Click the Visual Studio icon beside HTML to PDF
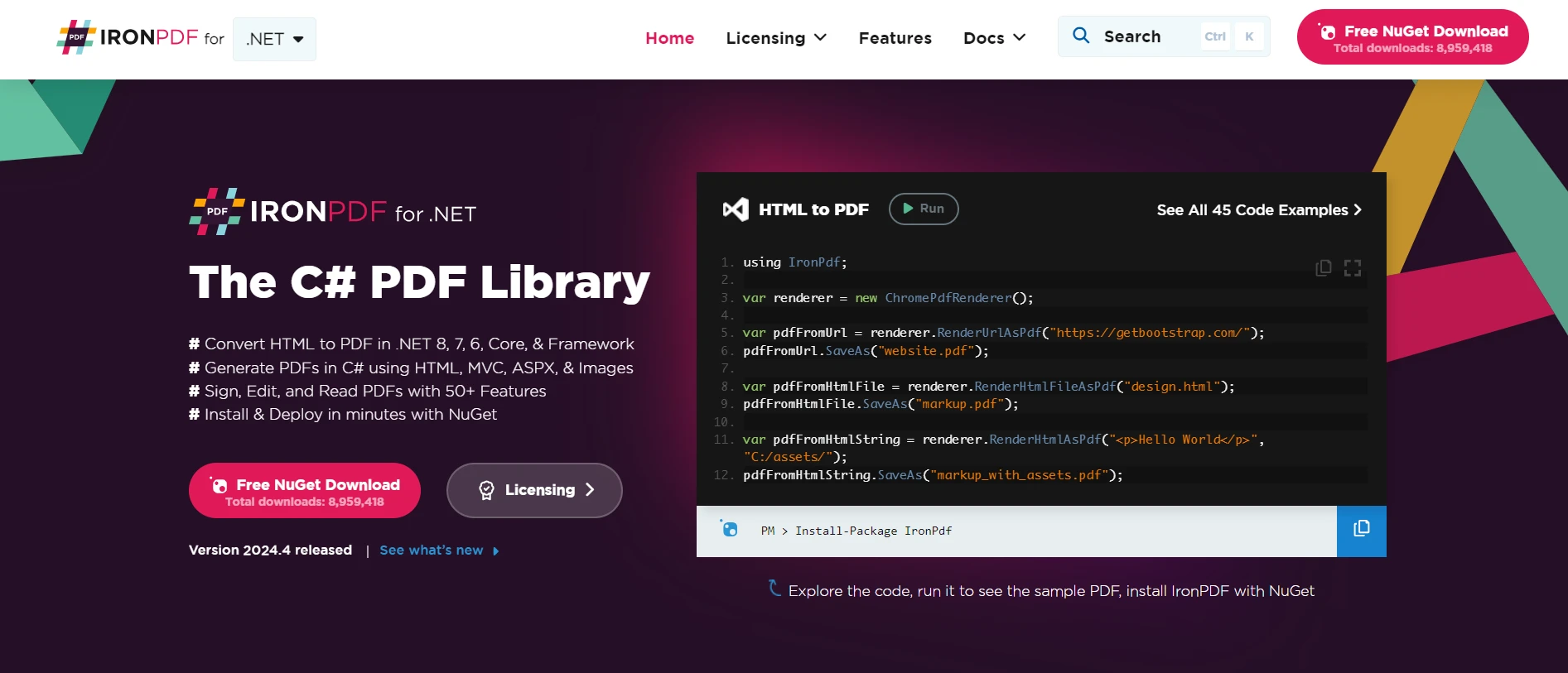Viewport: 1568px width, 673px height. pyautogui.click(x=736, y=209)
